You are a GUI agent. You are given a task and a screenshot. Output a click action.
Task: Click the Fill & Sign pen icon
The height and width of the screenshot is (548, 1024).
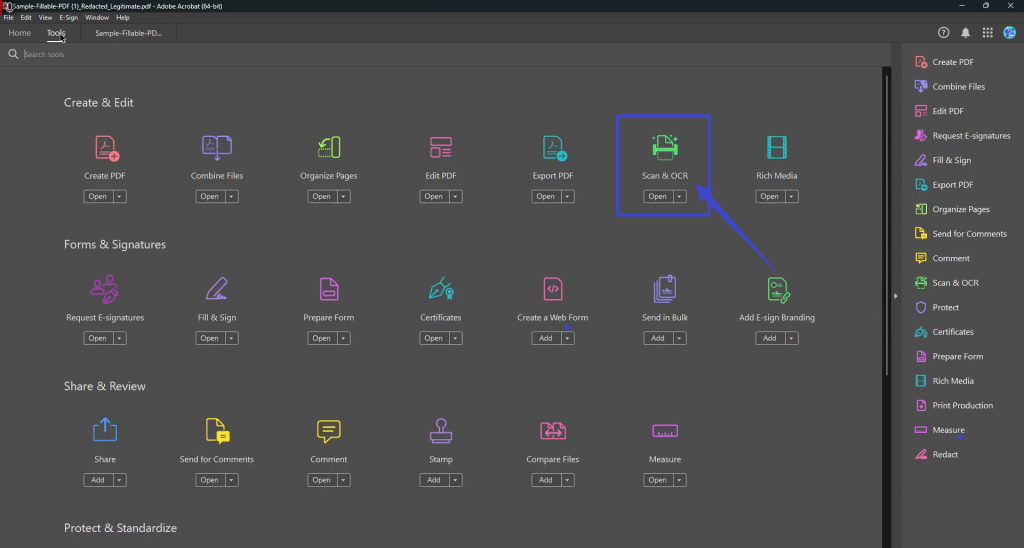tap(217, 289)
